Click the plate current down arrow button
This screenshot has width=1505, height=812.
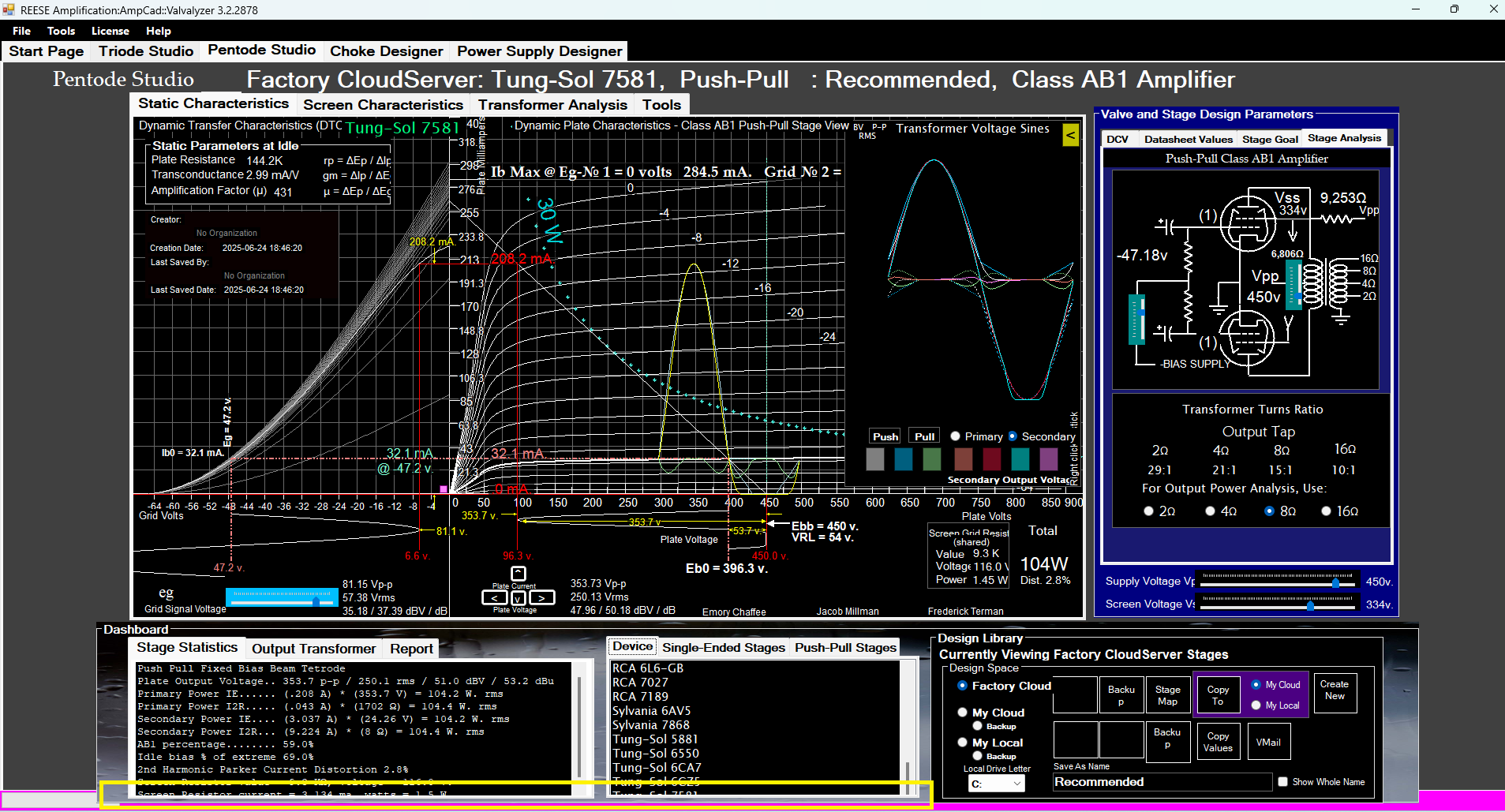point(518,598)
